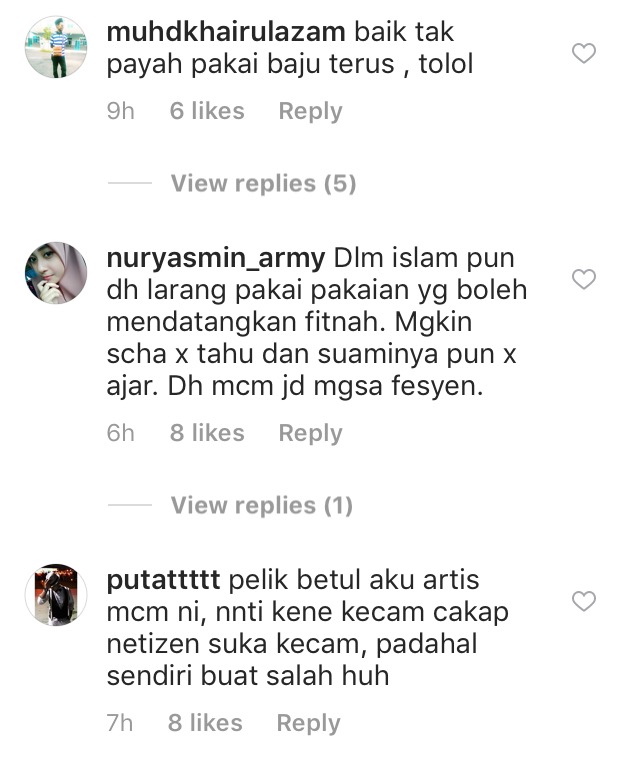Select the 6h comment timestamp
The width and height of the screenshot is (640, 760).
tap(120, 433)
